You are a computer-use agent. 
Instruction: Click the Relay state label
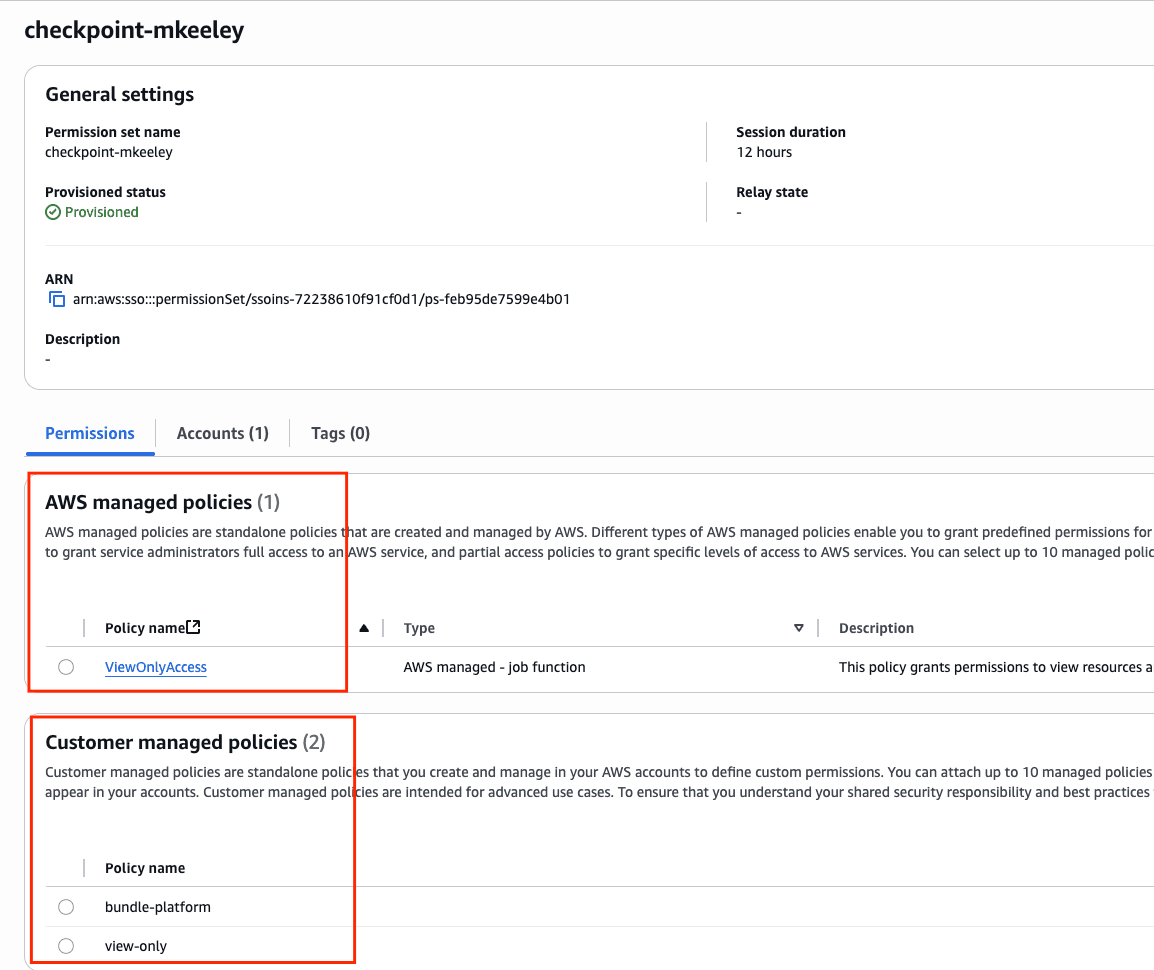point(772,192)
